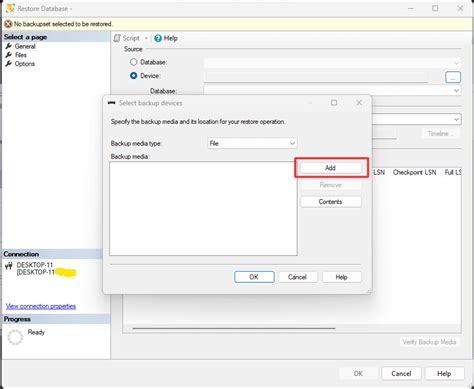The image size is (474, 389).
Task: Select the Database source radio button
Action: point(133,62)
